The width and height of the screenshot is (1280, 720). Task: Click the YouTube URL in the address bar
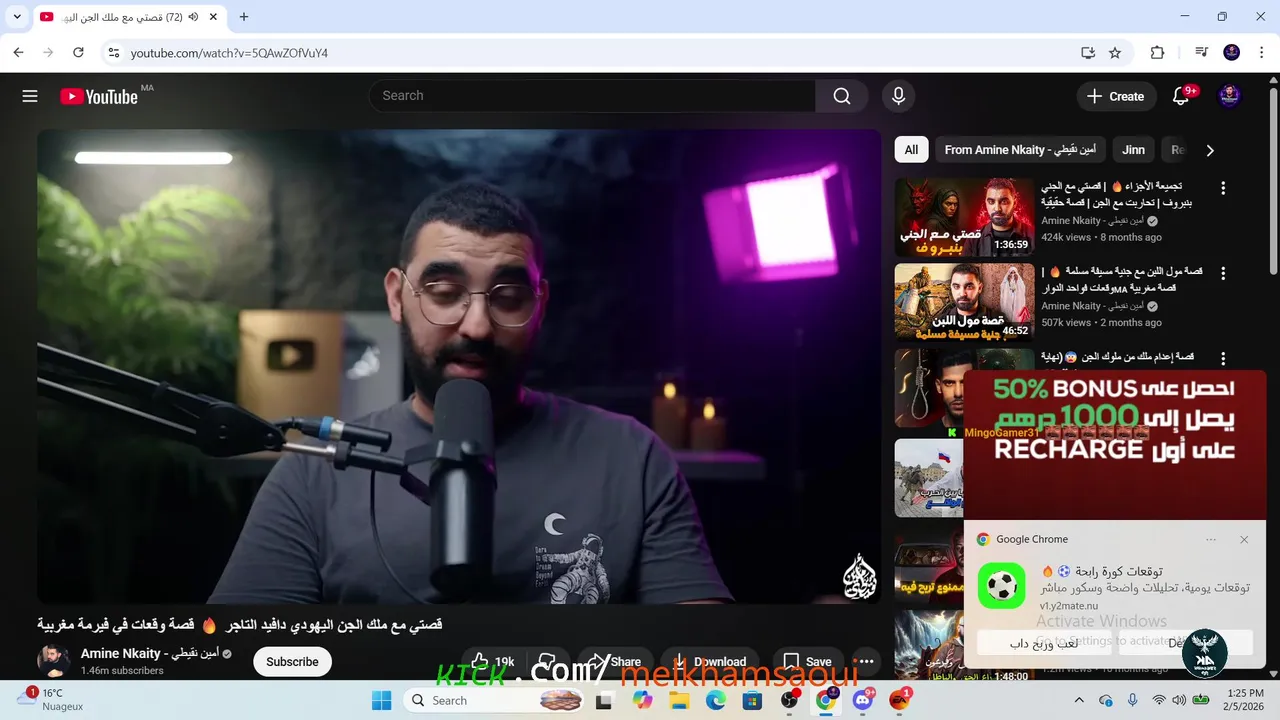coord(229,53)
